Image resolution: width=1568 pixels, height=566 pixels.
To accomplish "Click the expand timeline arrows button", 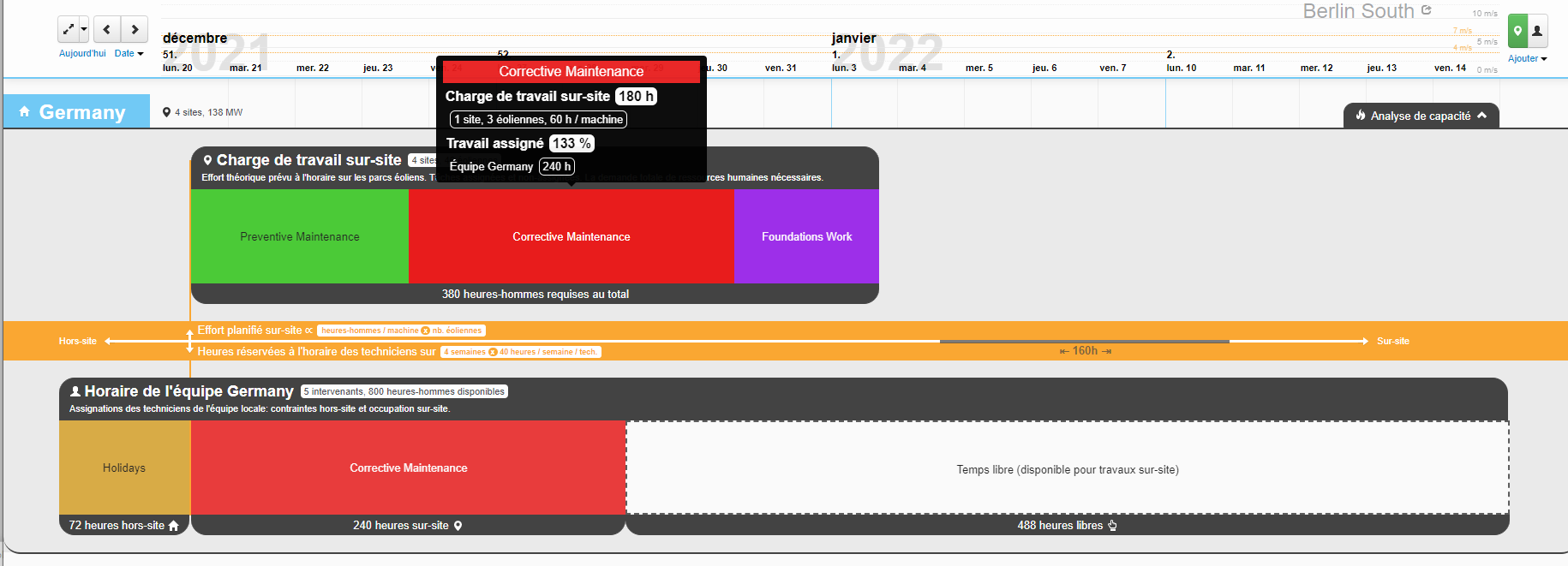I will (69, 29).
